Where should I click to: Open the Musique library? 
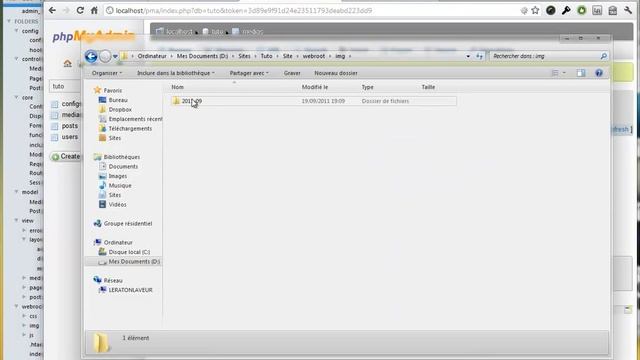point(120,185)
